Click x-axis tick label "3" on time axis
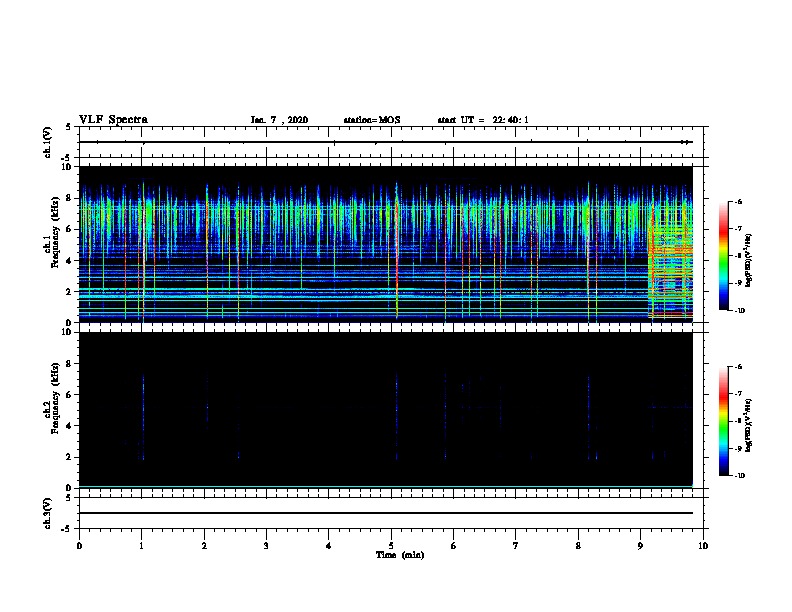This screenshot has width=792, height=612. click(266, 546)
